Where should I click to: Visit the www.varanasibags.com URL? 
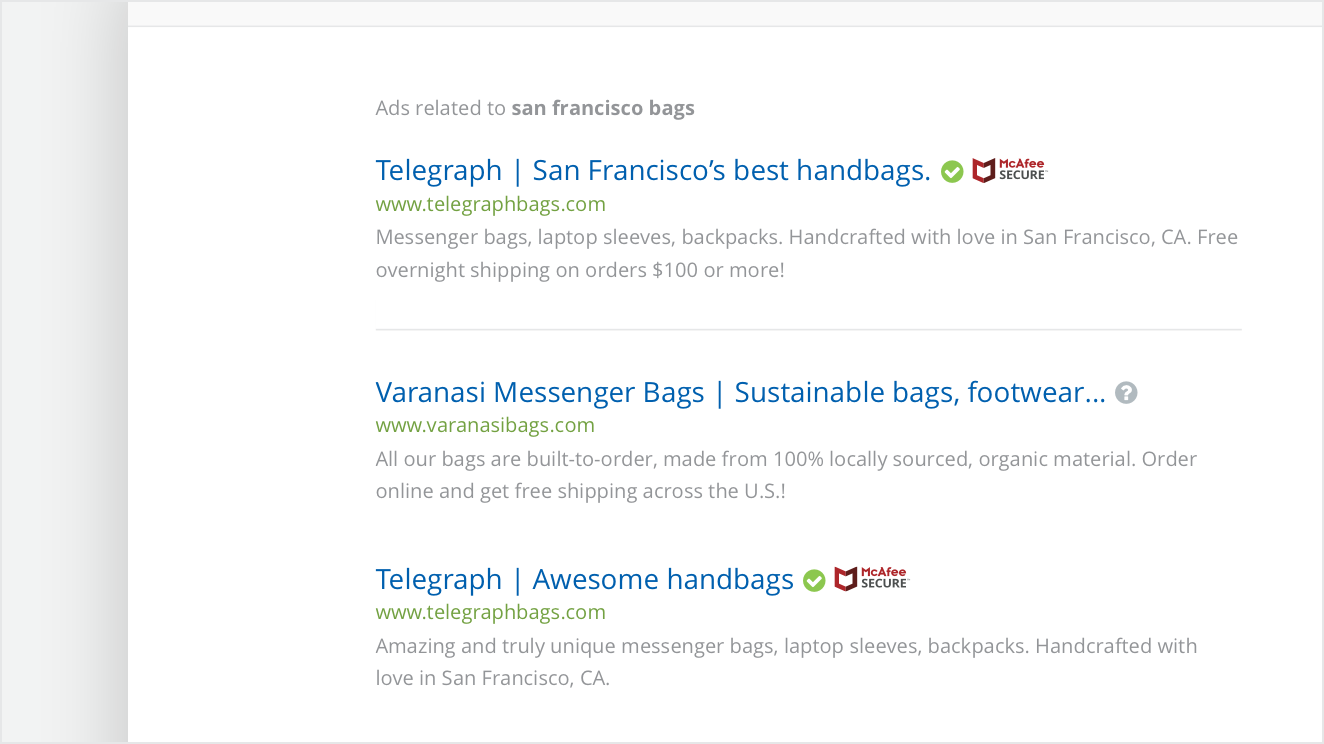coord(485,426)
